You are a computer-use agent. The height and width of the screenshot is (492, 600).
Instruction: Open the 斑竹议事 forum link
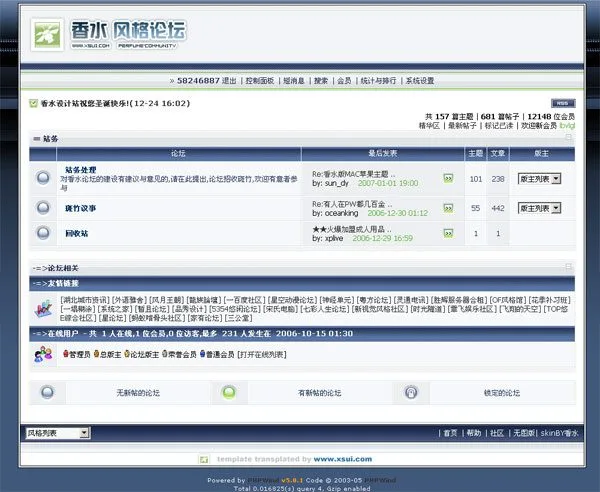[x=81, y=208]
